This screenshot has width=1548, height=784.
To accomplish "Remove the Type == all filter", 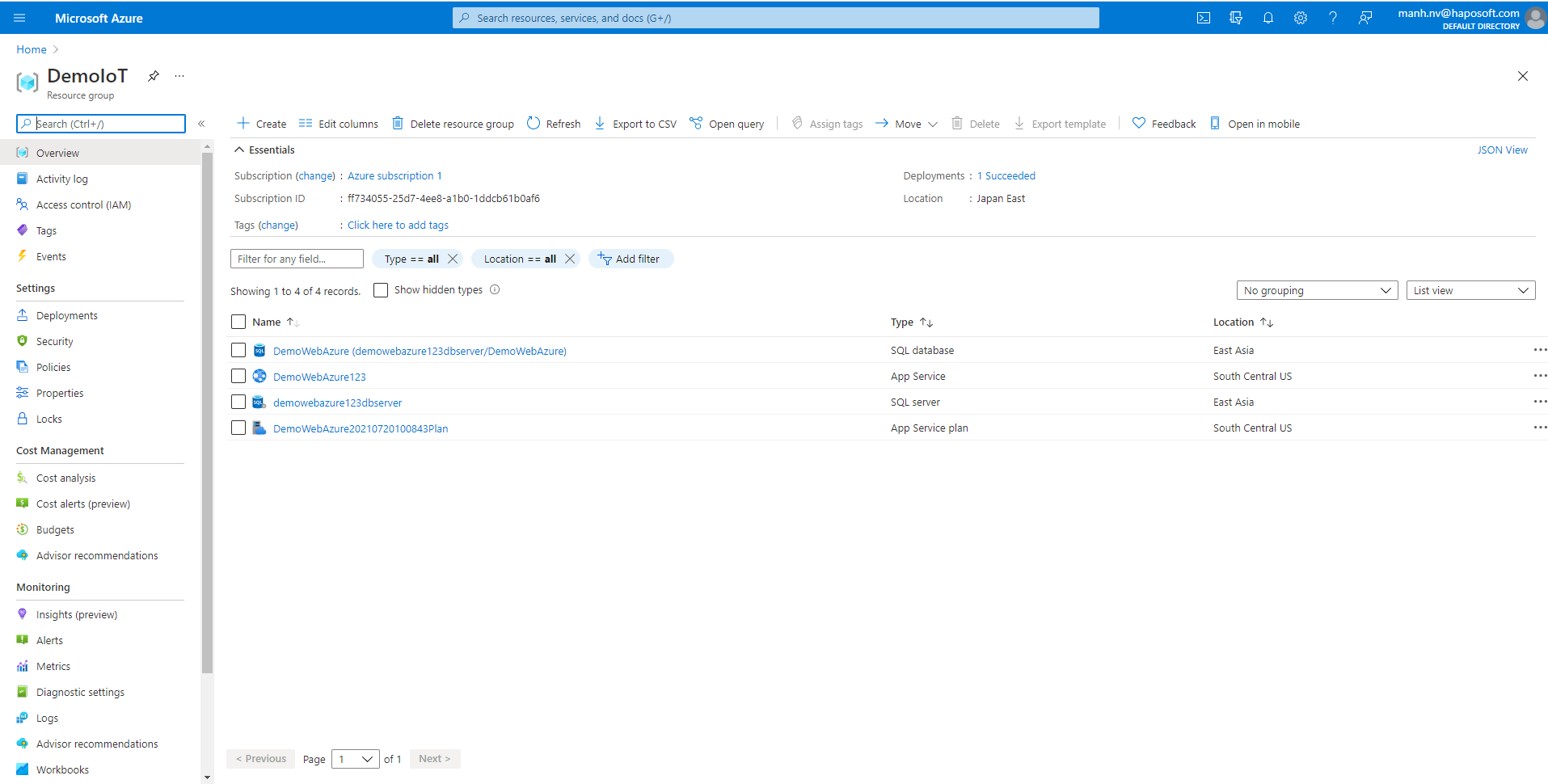I will (x=453, y=259).
